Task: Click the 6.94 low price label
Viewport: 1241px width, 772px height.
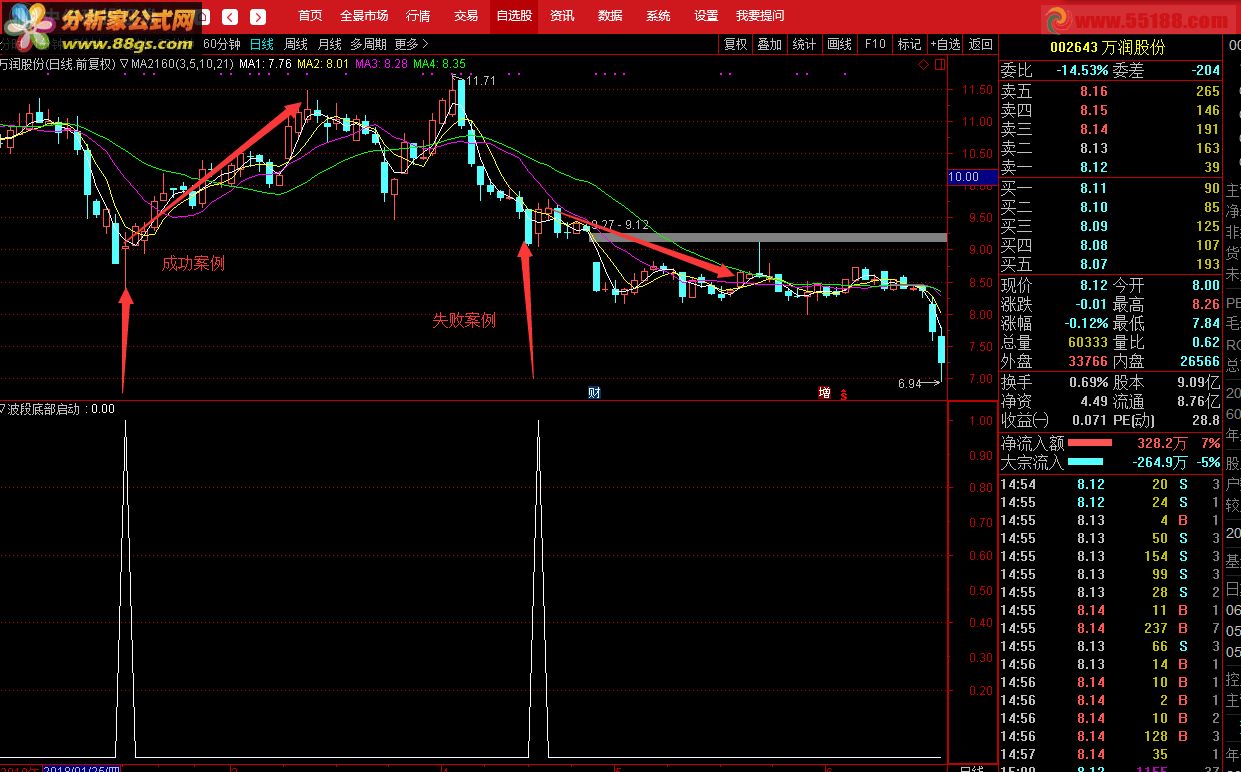Action: coord(910,383)
